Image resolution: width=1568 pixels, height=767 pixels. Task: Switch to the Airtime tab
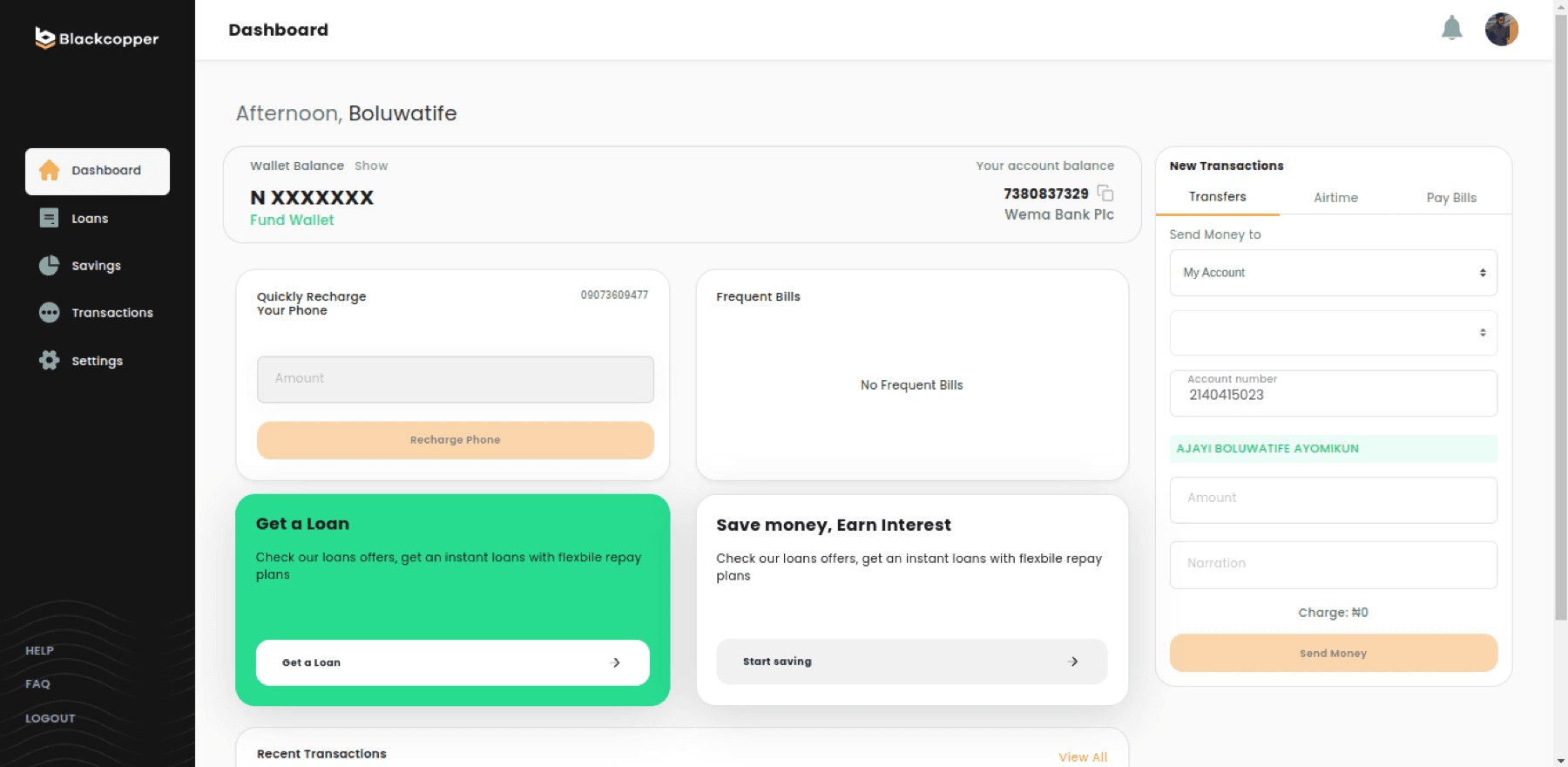coord(1335,198)
